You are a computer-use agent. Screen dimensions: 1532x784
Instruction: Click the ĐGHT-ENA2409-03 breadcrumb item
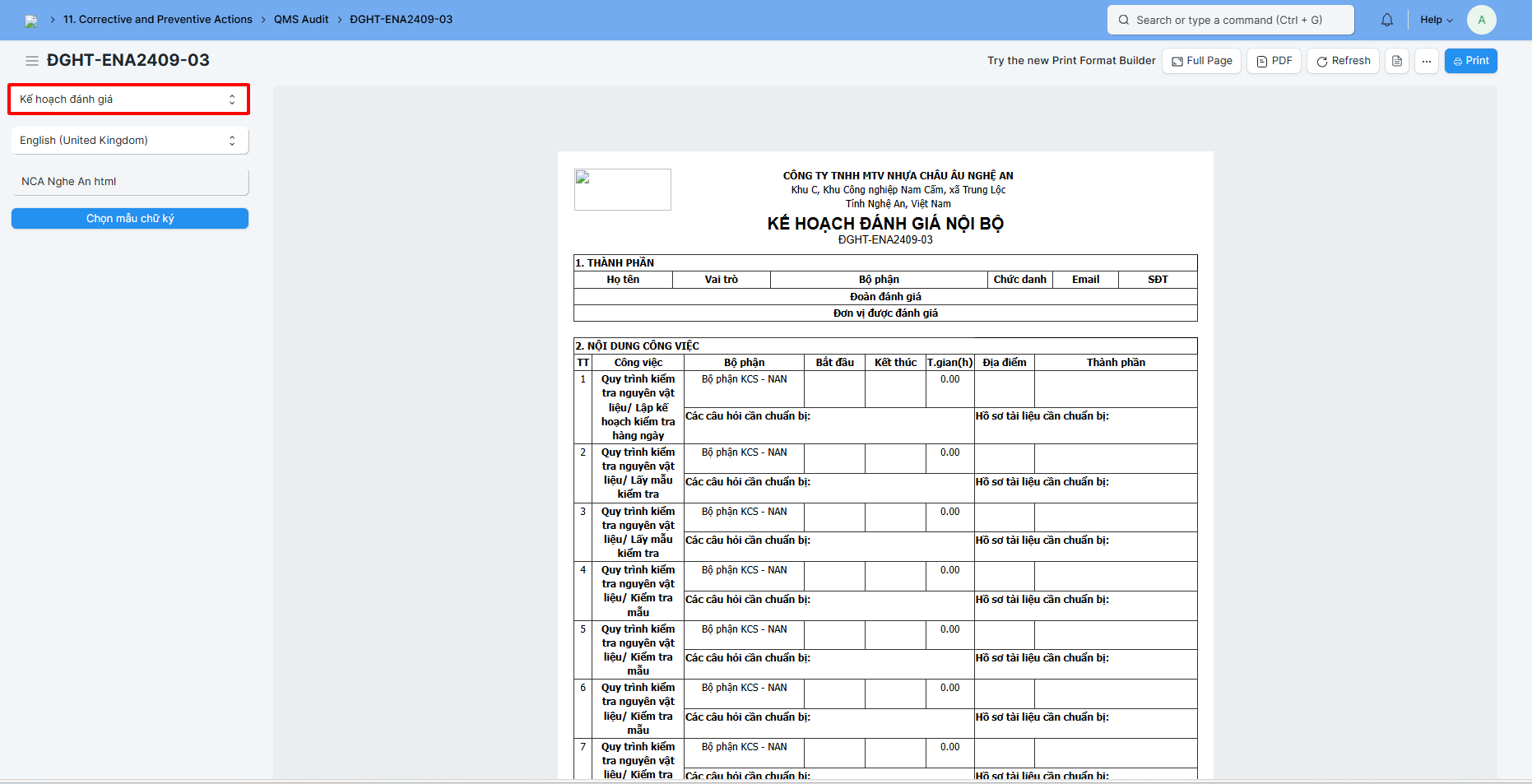click(x=401, y=20)
